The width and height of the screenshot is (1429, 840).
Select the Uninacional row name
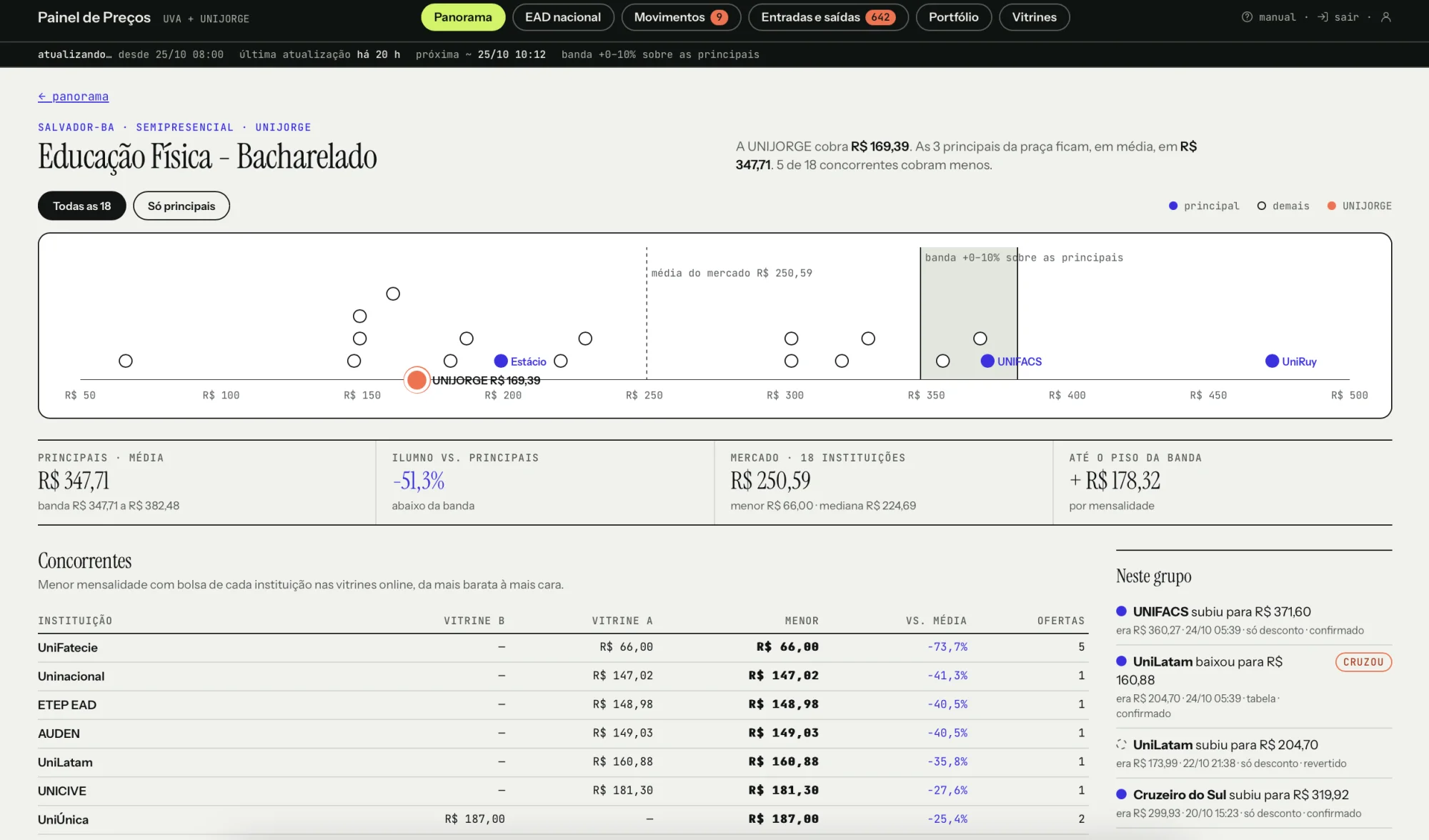[x=71, y=676]
